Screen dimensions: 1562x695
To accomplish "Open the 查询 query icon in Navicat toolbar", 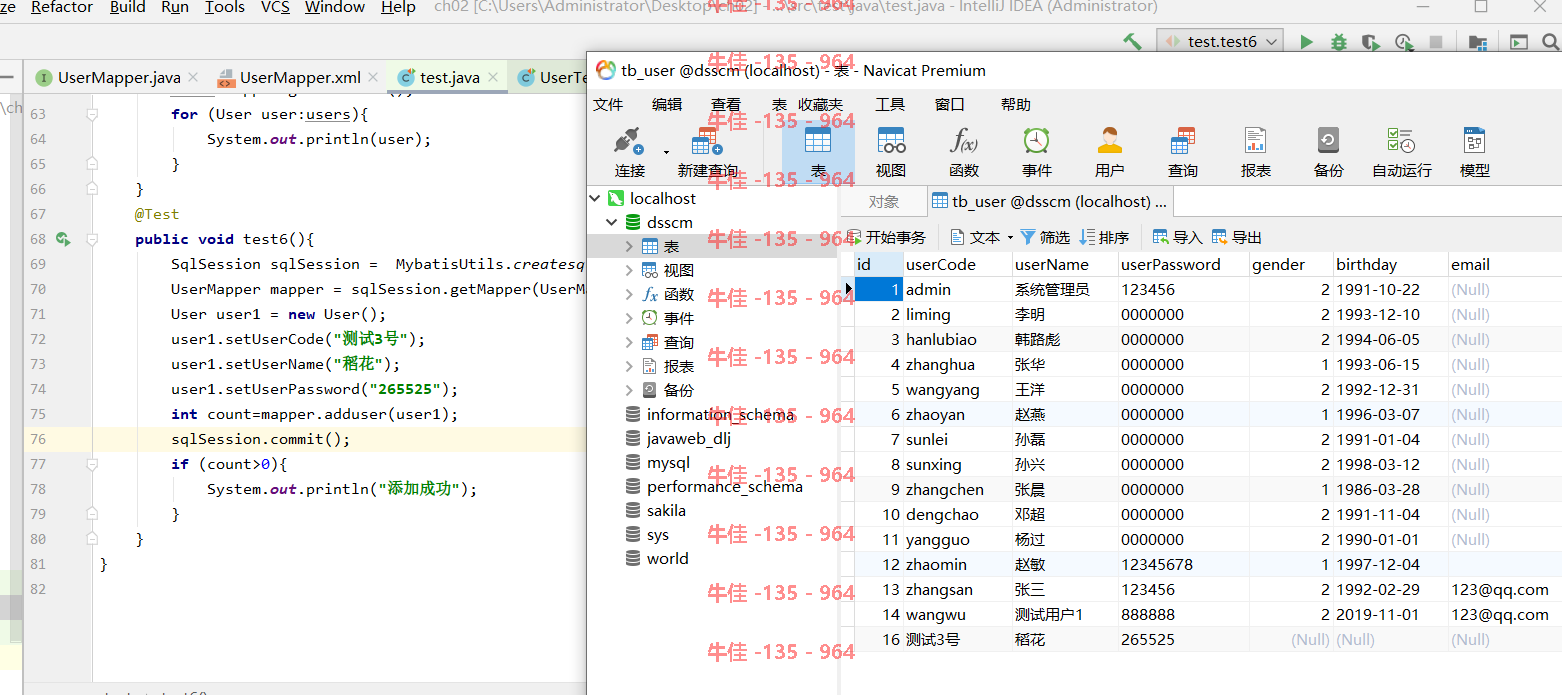I will pyautogui.click(x=1182, y=140).
